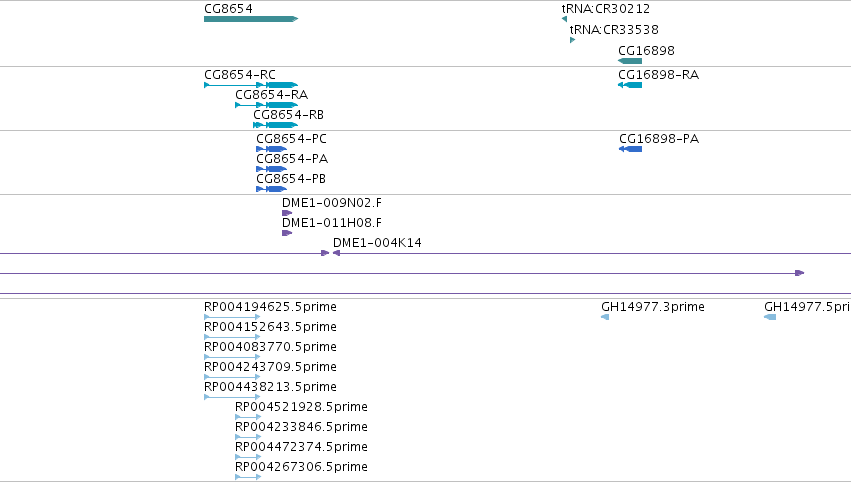
Task: Click the CG16898-RA label
Action: click(658, 74)
